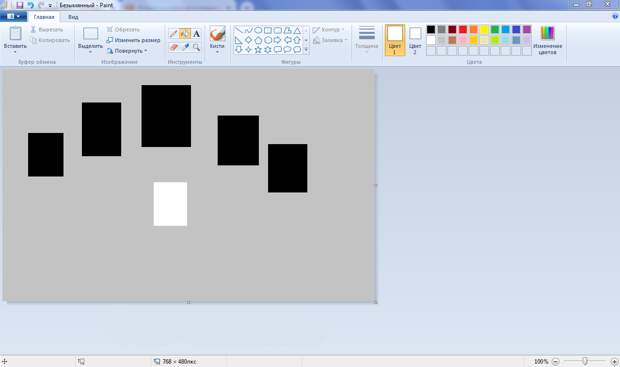Viewport: 620px width, 367px height.
Task: Click the Вставить paste button
Action: pos(15,37)
